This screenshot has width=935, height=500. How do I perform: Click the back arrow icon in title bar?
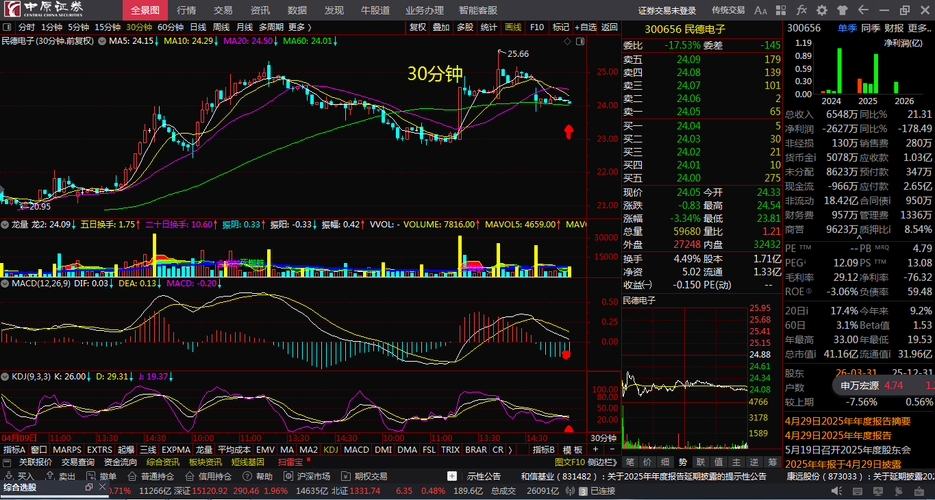pyautogui.click(x=862, y=10)
